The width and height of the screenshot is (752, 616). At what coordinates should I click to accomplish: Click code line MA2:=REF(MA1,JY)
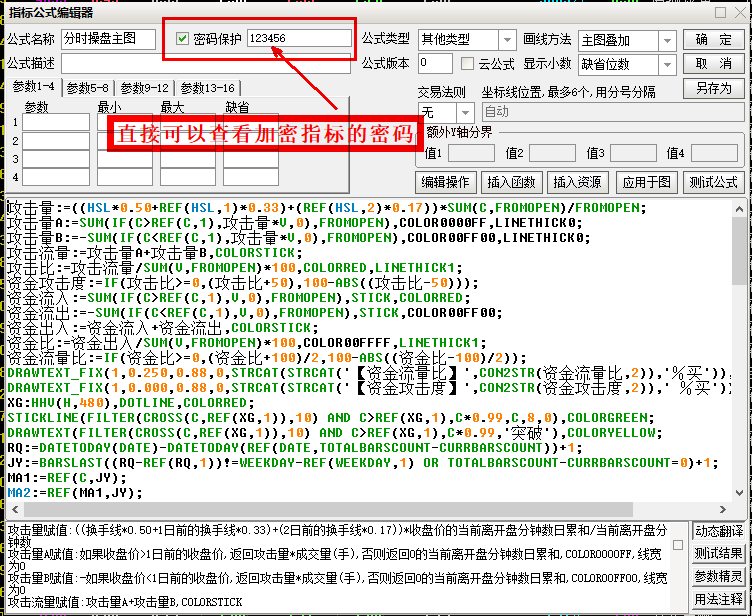75,493
